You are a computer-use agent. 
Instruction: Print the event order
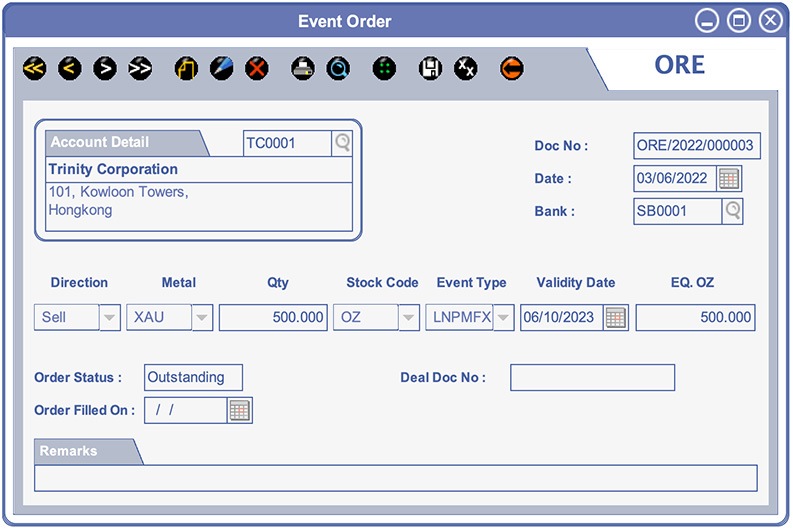pyautogui.click(x=303, y=68)
